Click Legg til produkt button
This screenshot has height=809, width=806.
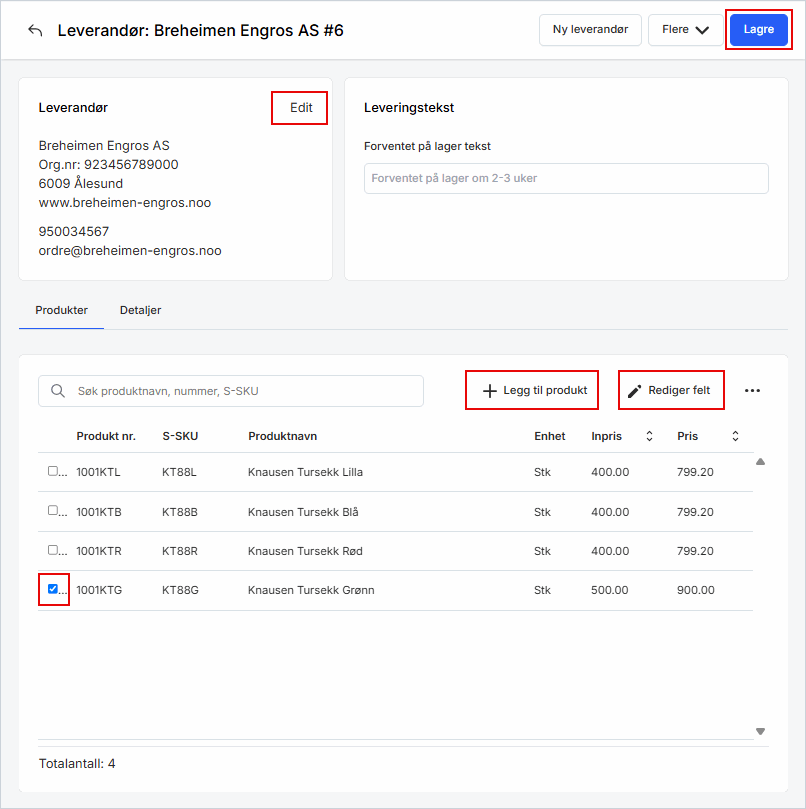(532, 390)
